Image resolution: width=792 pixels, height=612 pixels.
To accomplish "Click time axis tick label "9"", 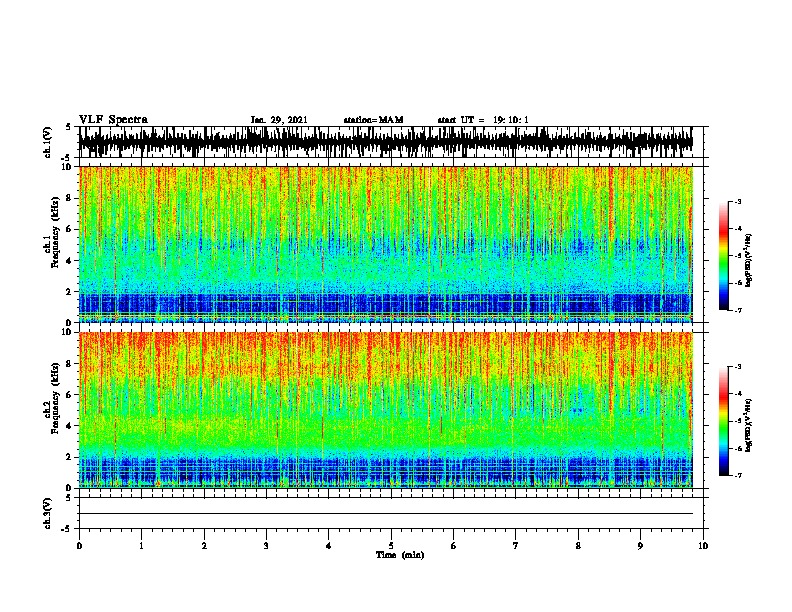I will pyautogui.click(x=640, y=546).
